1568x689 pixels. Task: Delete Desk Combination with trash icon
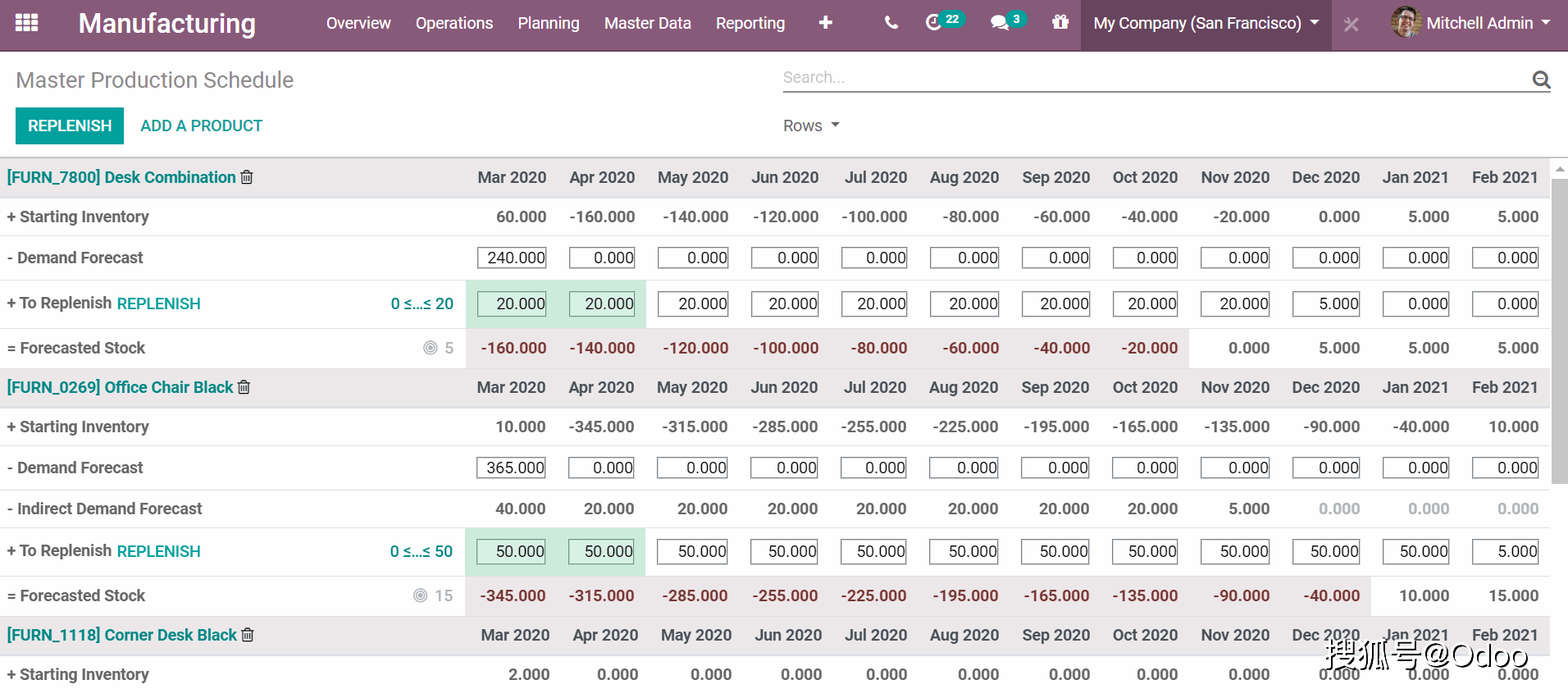247,177
